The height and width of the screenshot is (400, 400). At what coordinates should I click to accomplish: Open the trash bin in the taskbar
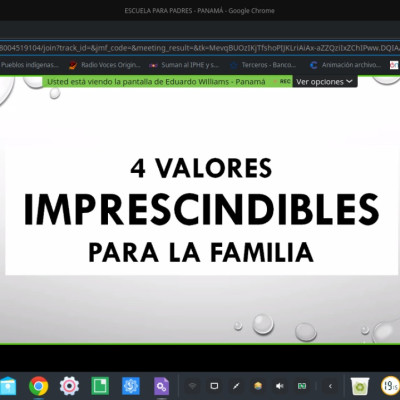click(x=360, y=386)
